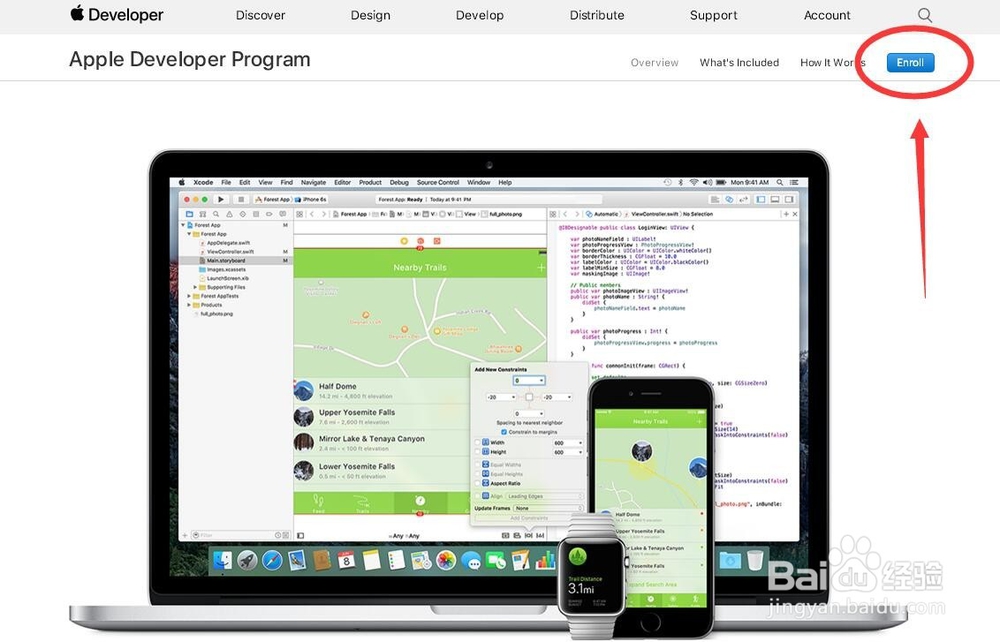
Task: Click the Finder icon in the dock
Action: (x=223, y=560)
